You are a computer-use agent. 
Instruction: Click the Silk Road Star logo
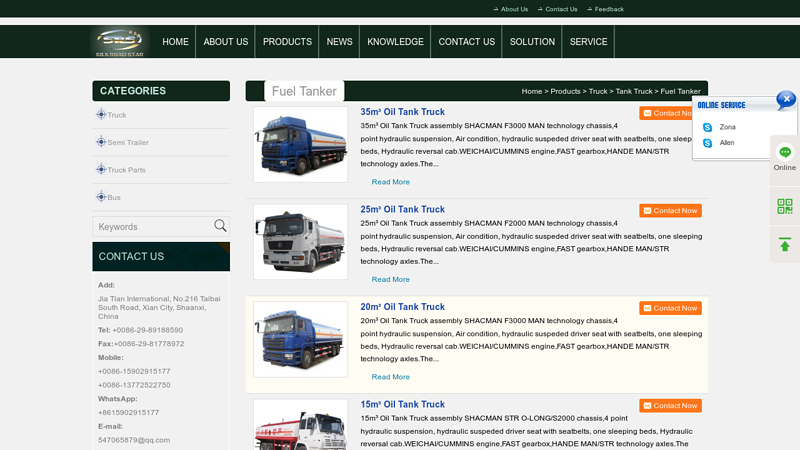click(x=120, y=42)
